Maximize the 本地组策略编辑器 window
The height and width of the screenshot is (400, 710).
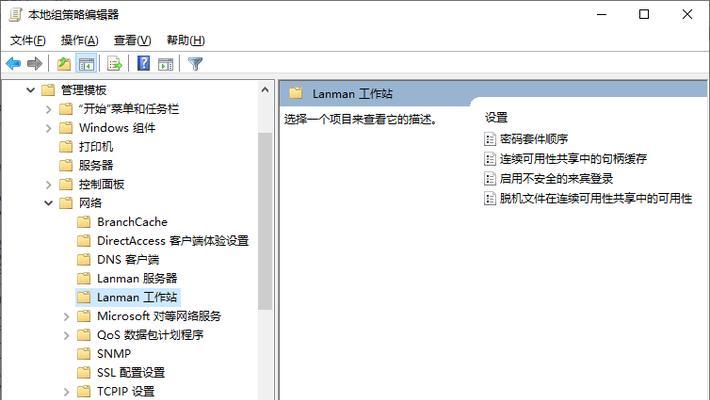pos(644,14)
